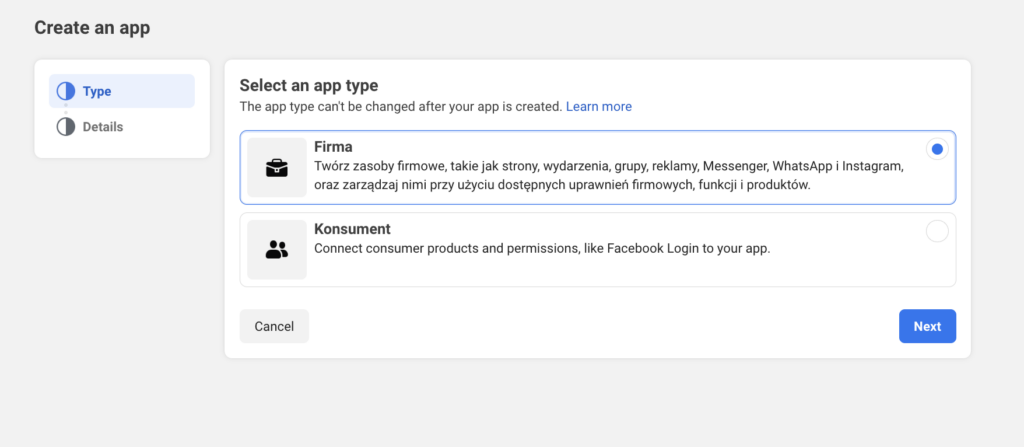Click the Select an app type heading
This screenshot has height=447, width=1024.
click(x=308, y=85)
